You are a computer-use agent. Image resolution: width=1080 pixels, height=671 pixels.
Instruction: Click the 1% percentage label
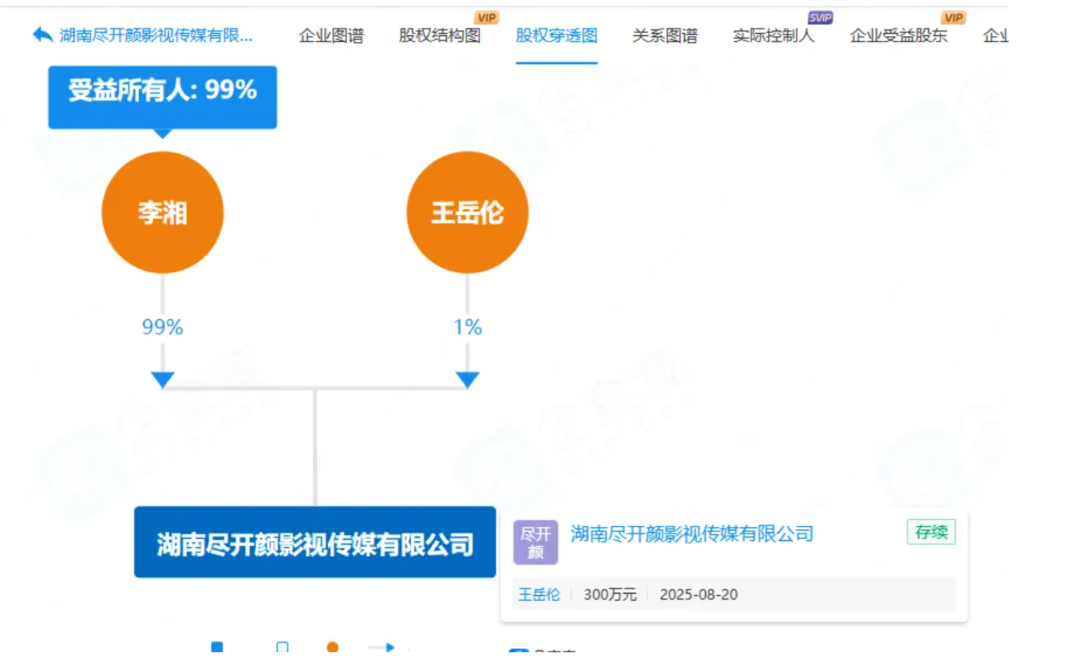pos(468,326)
